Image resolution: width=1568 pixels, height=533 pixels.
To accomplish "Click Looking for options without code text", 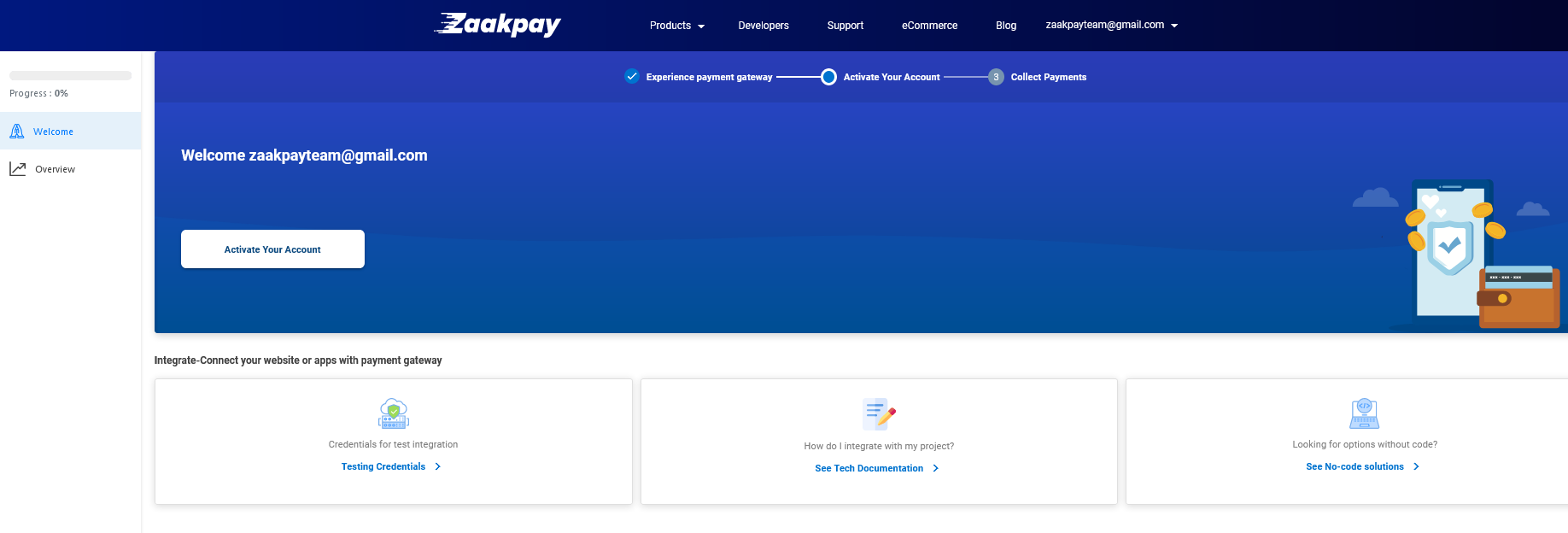I will click(1365, 444).
